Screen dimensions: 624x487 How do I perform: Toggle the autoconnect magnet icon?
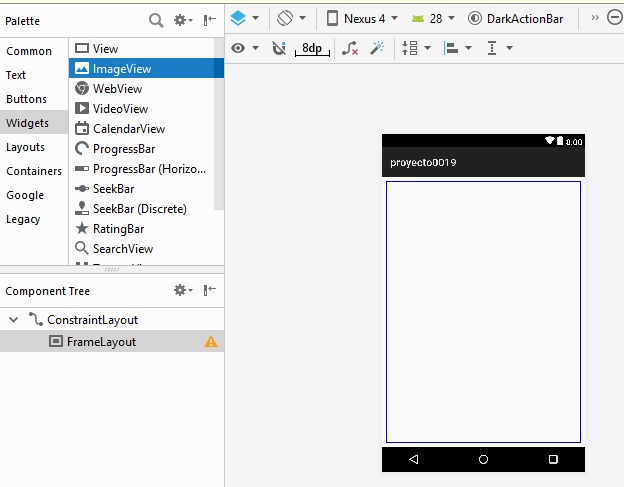[x=279, y=48]
